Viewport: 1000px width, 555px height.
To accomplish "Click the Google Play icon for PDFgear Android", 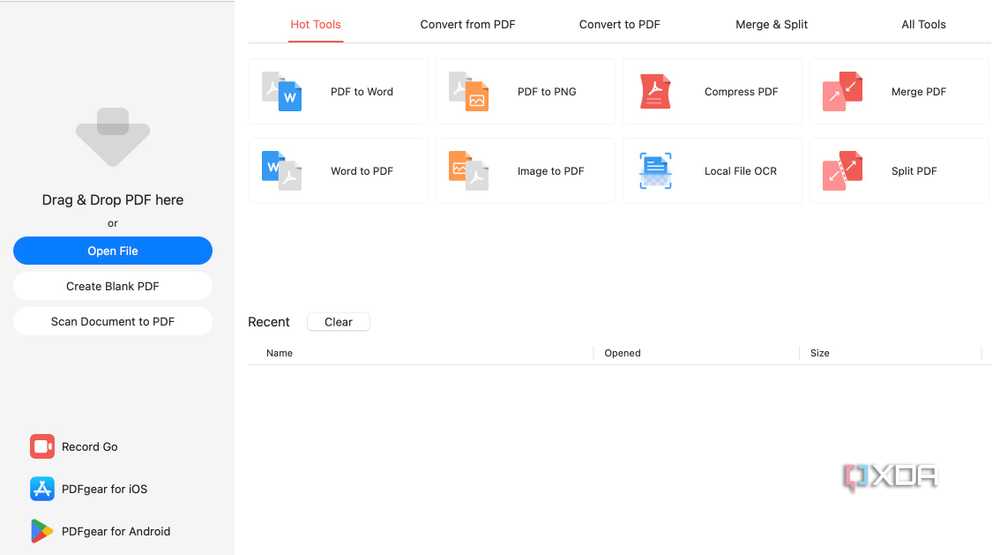I will pos(42,531).
